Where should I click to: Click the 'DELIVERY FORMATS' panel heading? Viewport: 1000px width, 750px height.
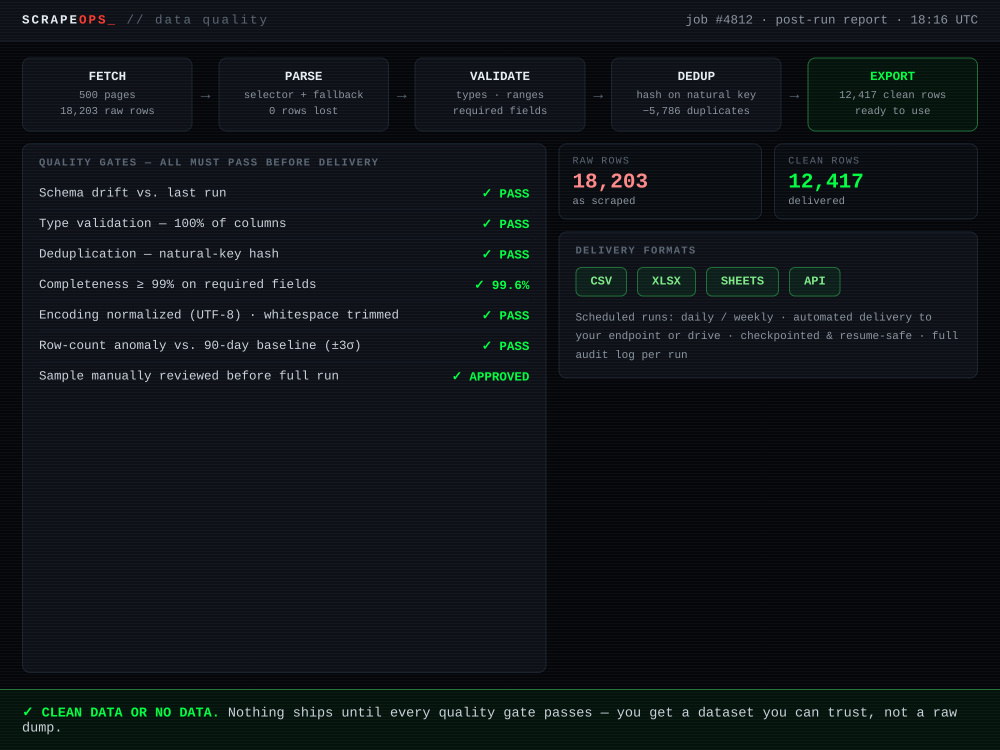(635, 250)
